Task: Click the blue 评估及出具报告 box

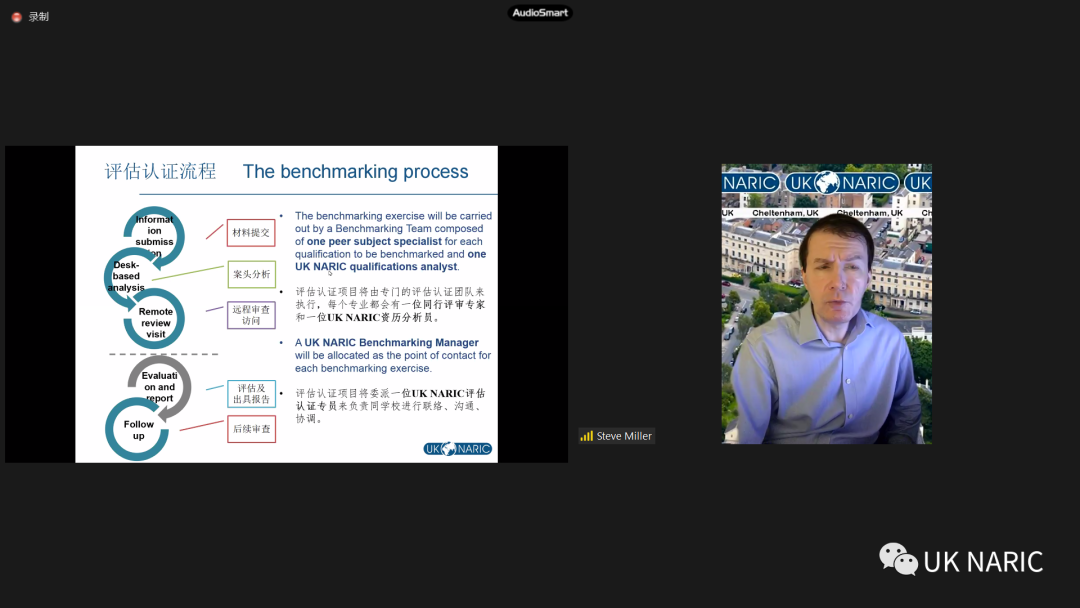Action: pyautogui.click(x=251, y=393)
